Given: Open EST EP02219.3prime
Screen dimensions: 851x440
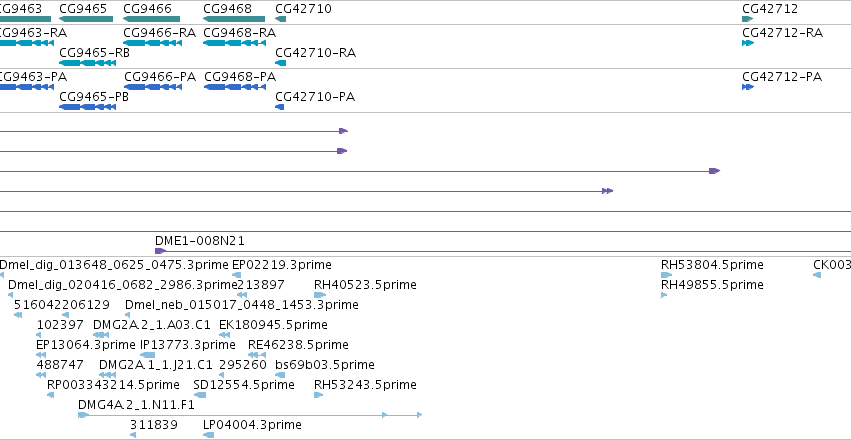Looking at the screenshot, I should 282,265.
